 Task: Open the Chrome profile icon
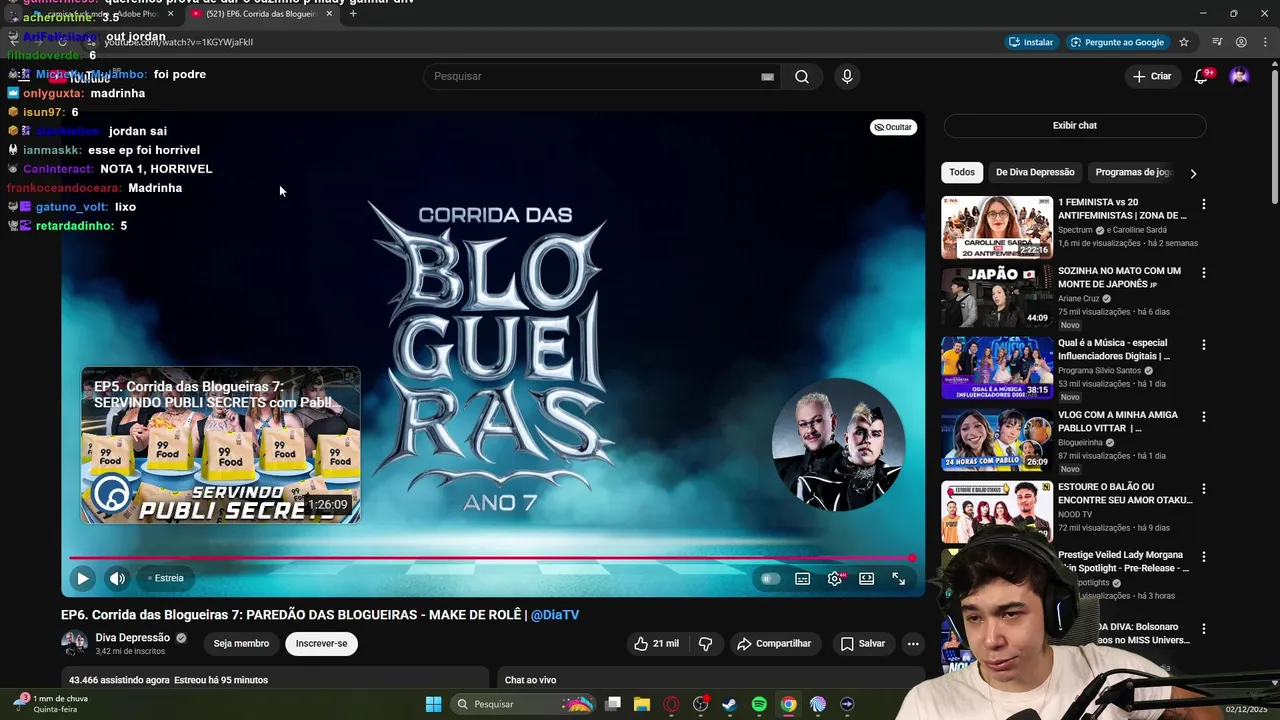(x=1241, y=42)
